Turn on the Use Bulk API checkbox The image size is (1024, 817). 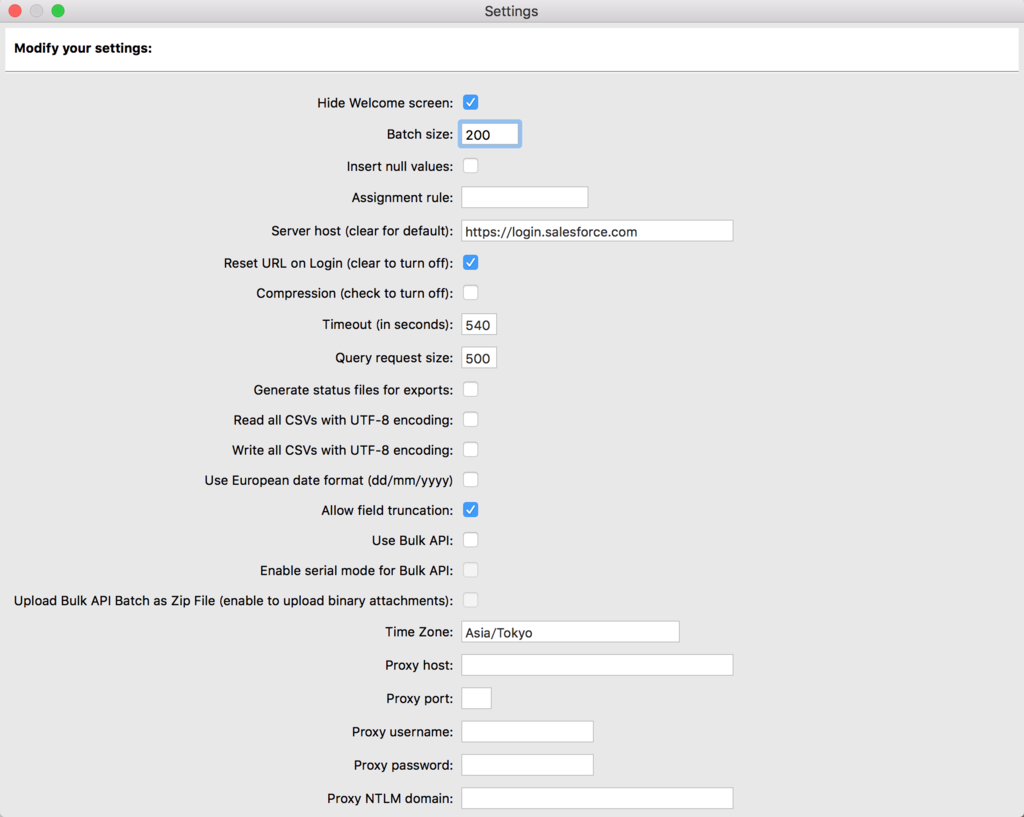[470, 540]
